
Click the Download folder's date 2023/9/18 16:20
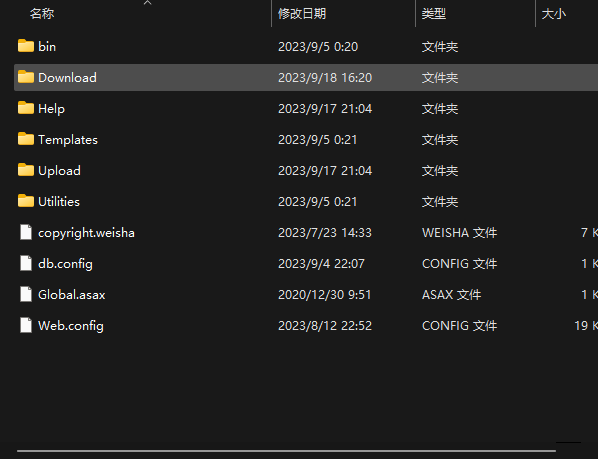pyautogui.click(x=325, y=78)
